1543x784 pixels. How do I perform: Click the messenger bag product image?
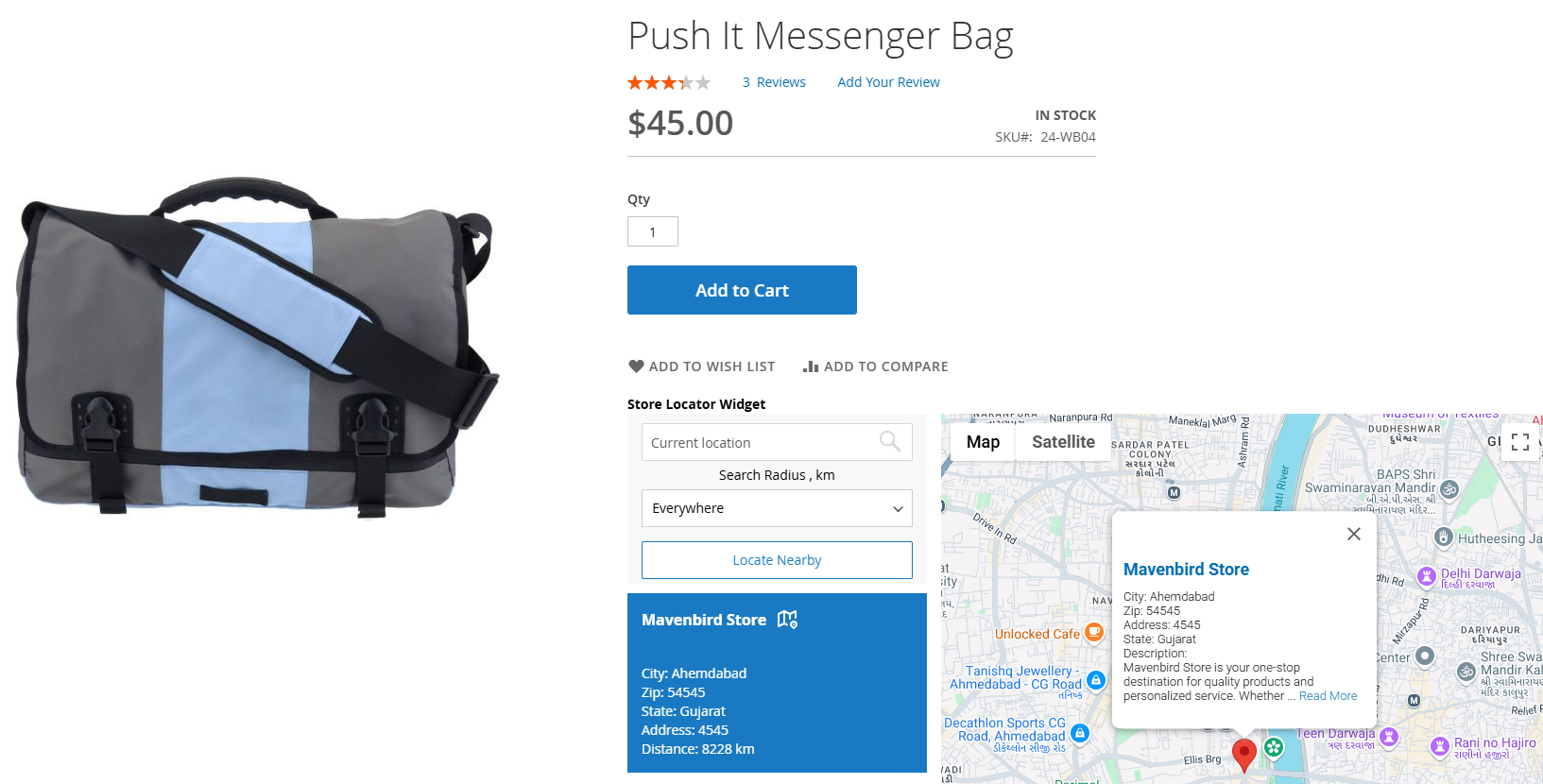point(258,346)
